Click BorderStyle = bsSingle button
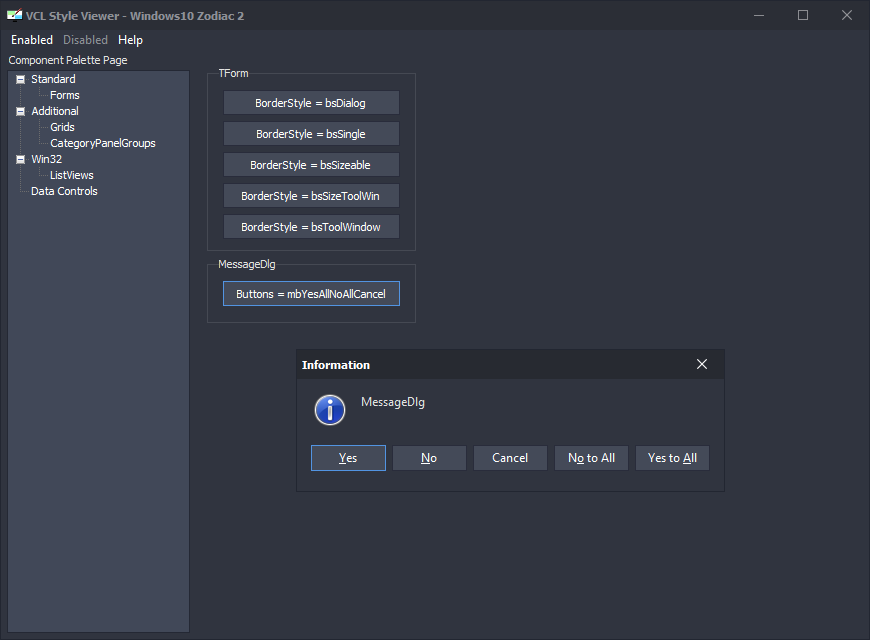The width and height of the screenshot is (870, 640). (311, 134)
